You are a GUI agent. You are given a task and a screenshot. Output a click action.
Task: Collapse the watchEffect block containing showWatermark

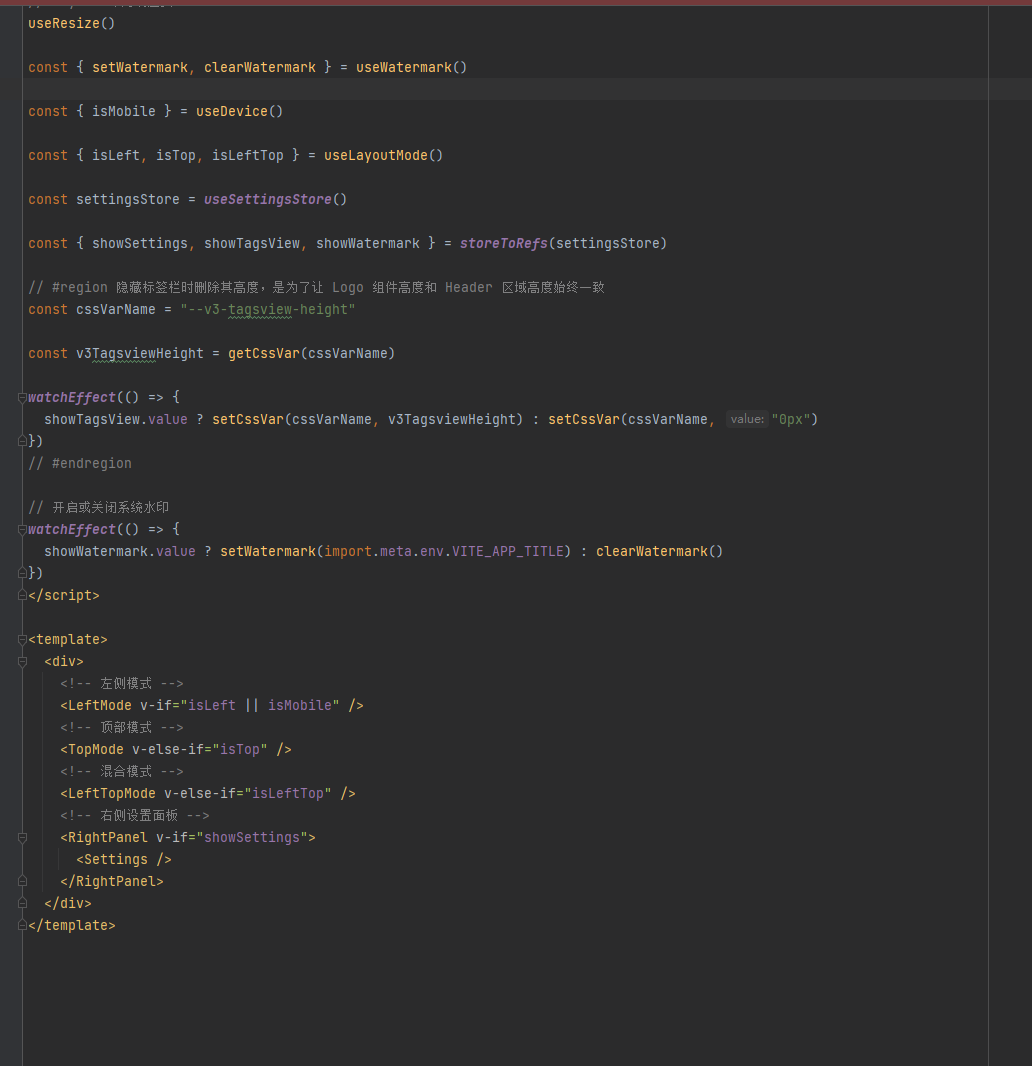22,530
